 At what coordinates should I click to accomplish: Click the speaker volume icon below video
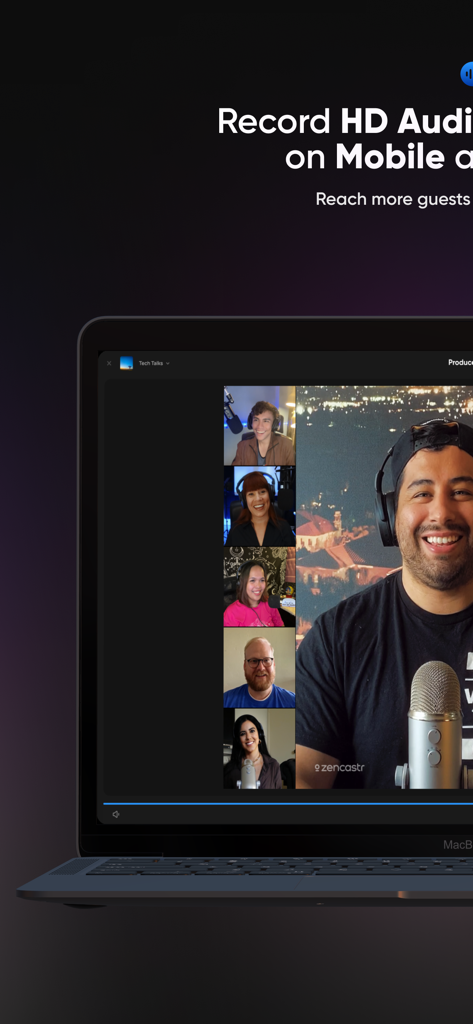(x=116, y=814)
